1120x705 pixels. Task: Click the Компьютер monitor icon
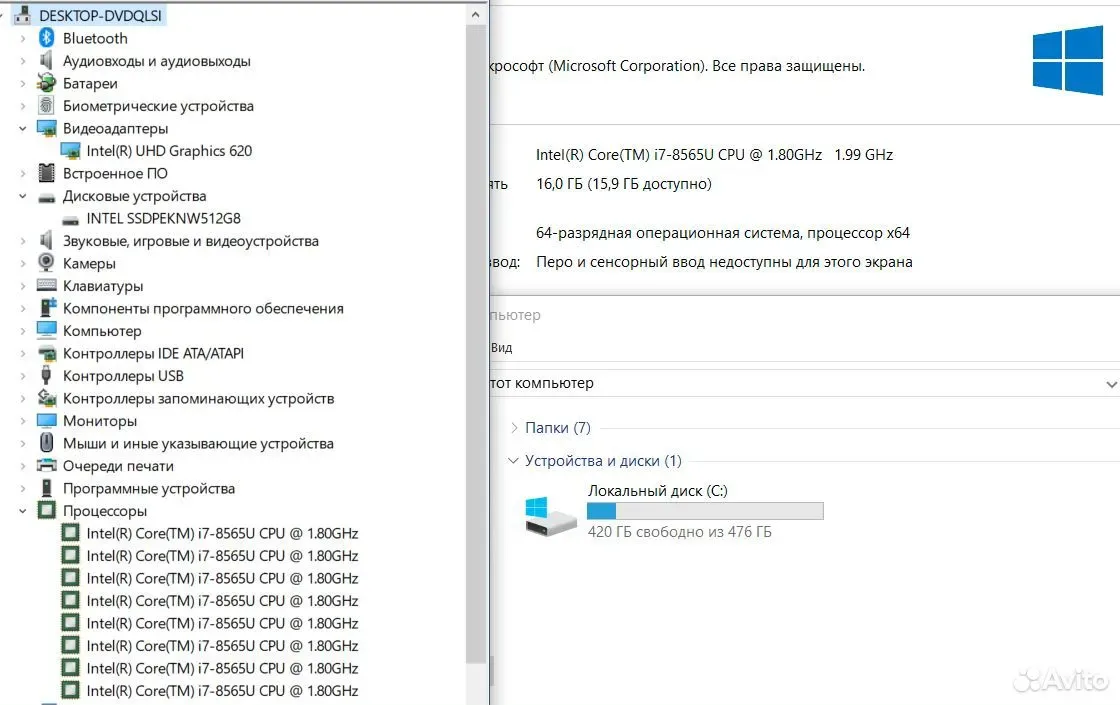46,330
